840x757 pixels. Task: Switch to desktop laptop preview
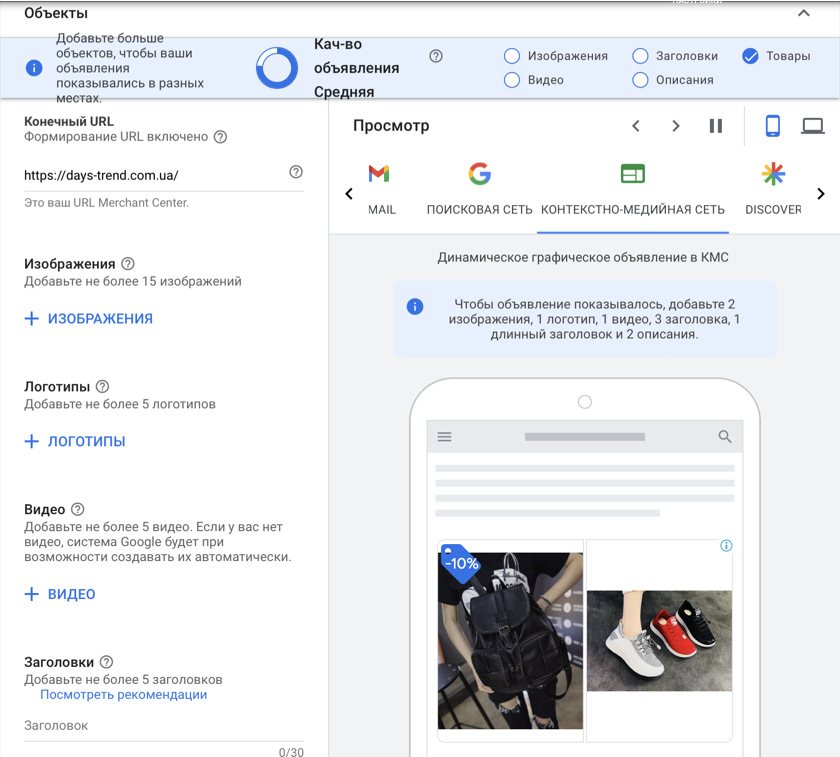(813, 126)
